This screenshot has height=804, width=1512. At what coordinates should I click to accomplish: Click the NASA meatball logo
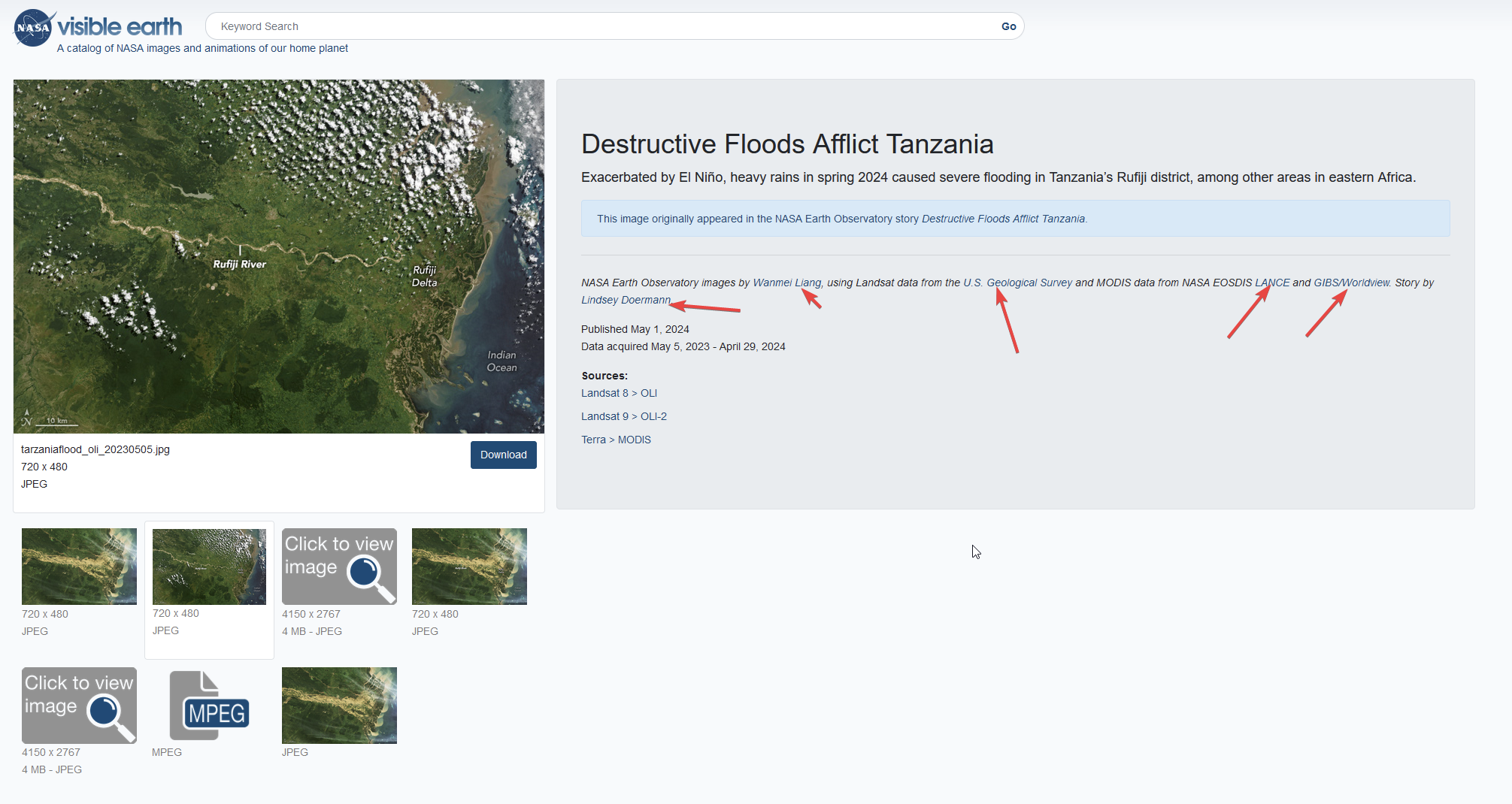click(x=35, y=28)
